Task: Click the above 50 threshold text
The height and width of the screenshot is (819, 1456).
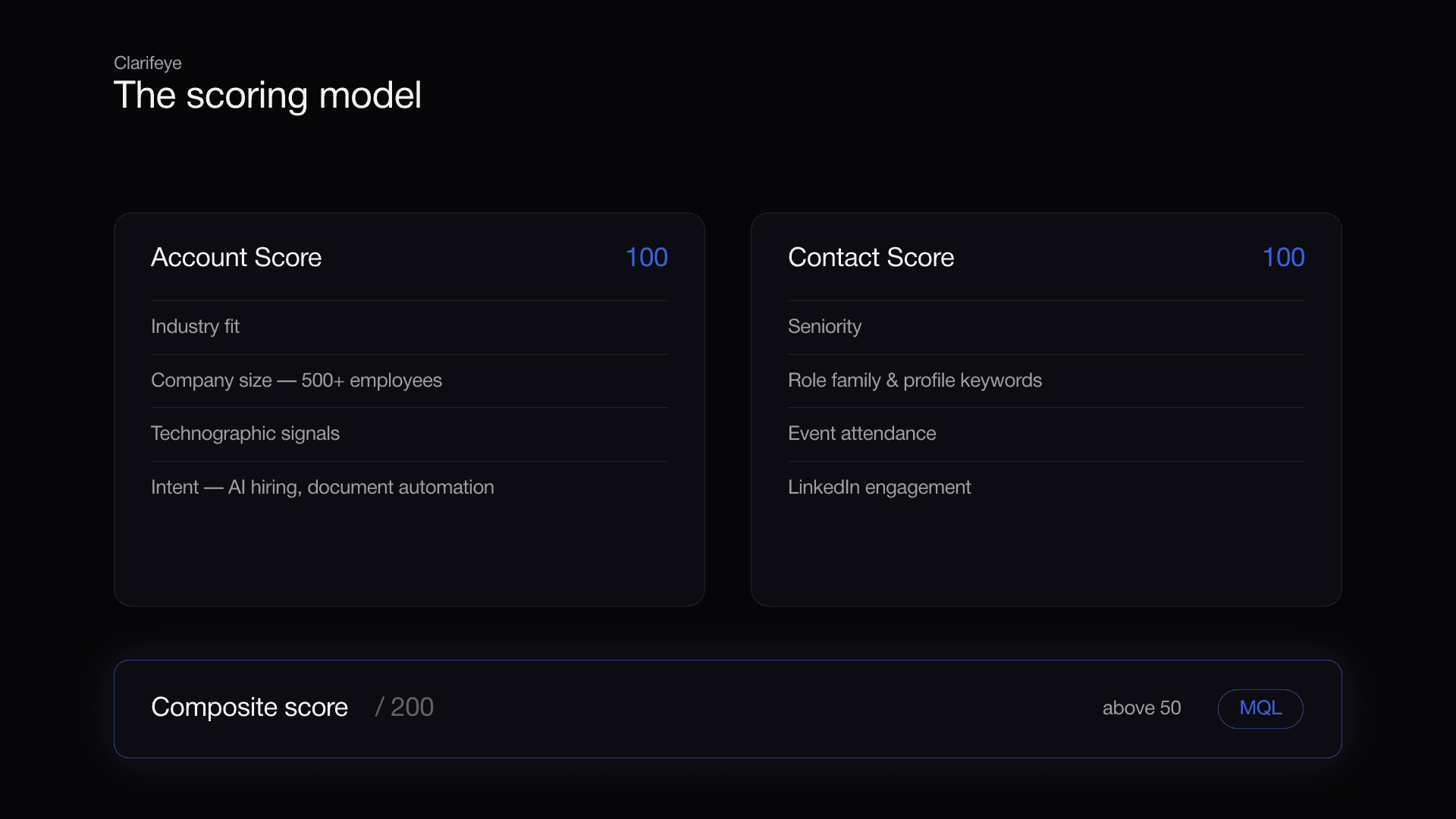Action: tap(1141, 708)
